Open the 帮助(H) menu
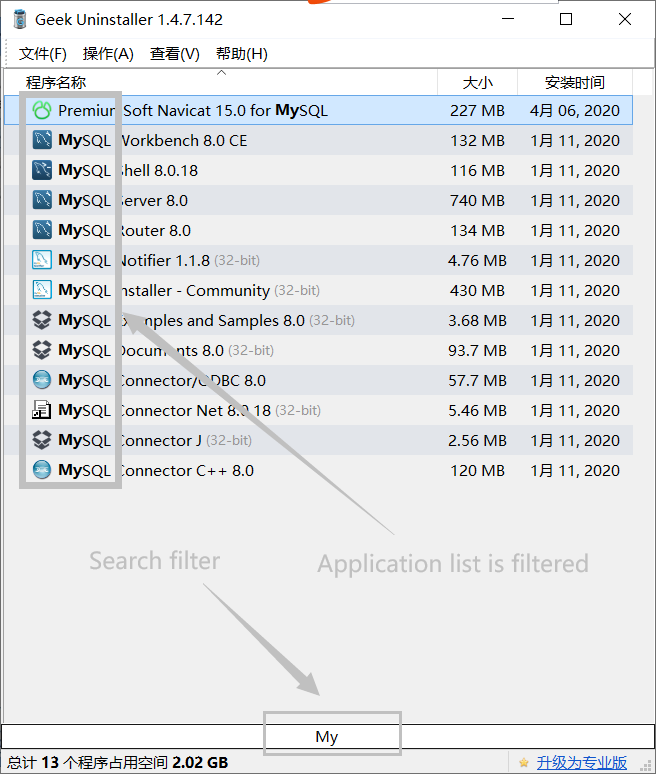The width and height of the screenshot is (656, 774). [x=242, y=53]
